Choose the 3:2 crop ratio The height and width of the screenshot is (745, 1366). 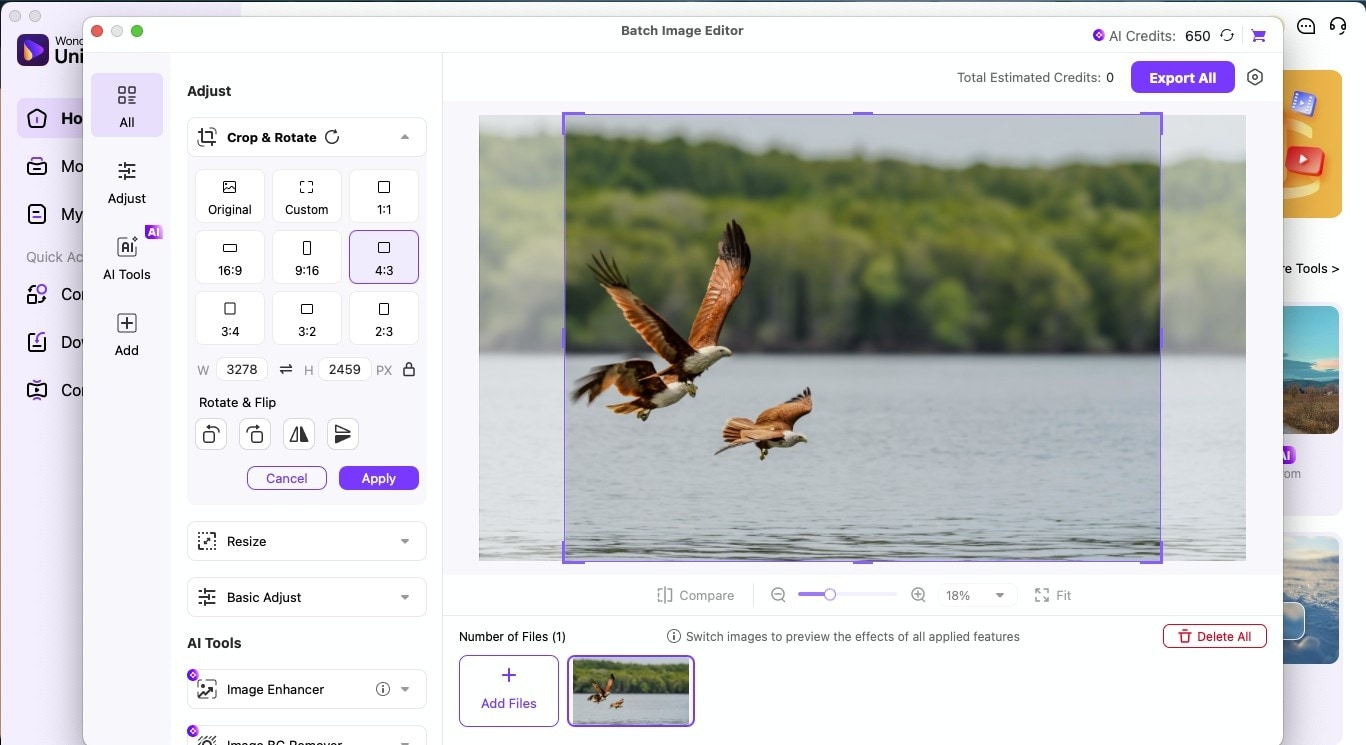307,318
